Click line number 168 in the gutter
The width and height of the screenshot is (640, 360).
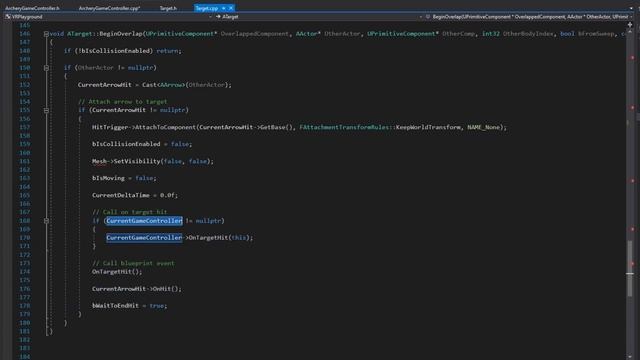[25, 221]
